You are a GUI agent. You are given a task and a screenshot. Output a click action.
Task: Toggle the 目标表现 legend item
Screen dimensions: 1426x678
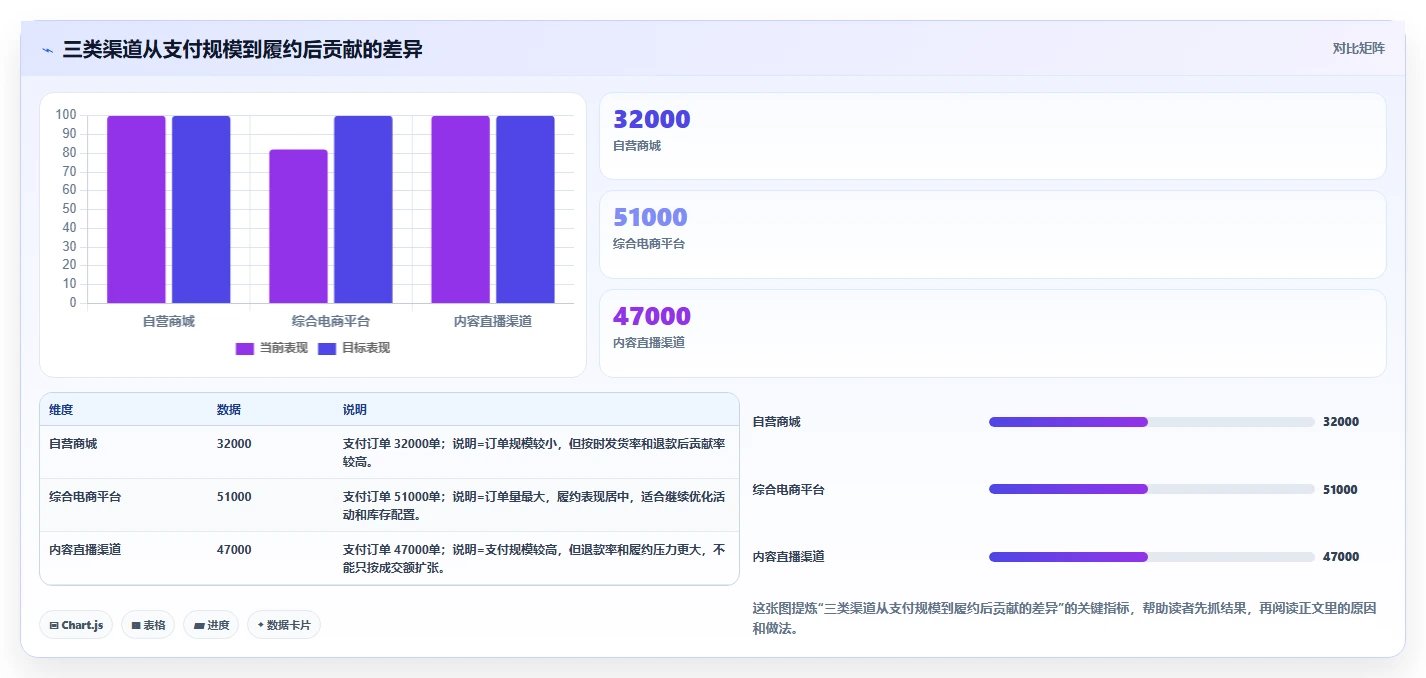[x=354, y=348]
